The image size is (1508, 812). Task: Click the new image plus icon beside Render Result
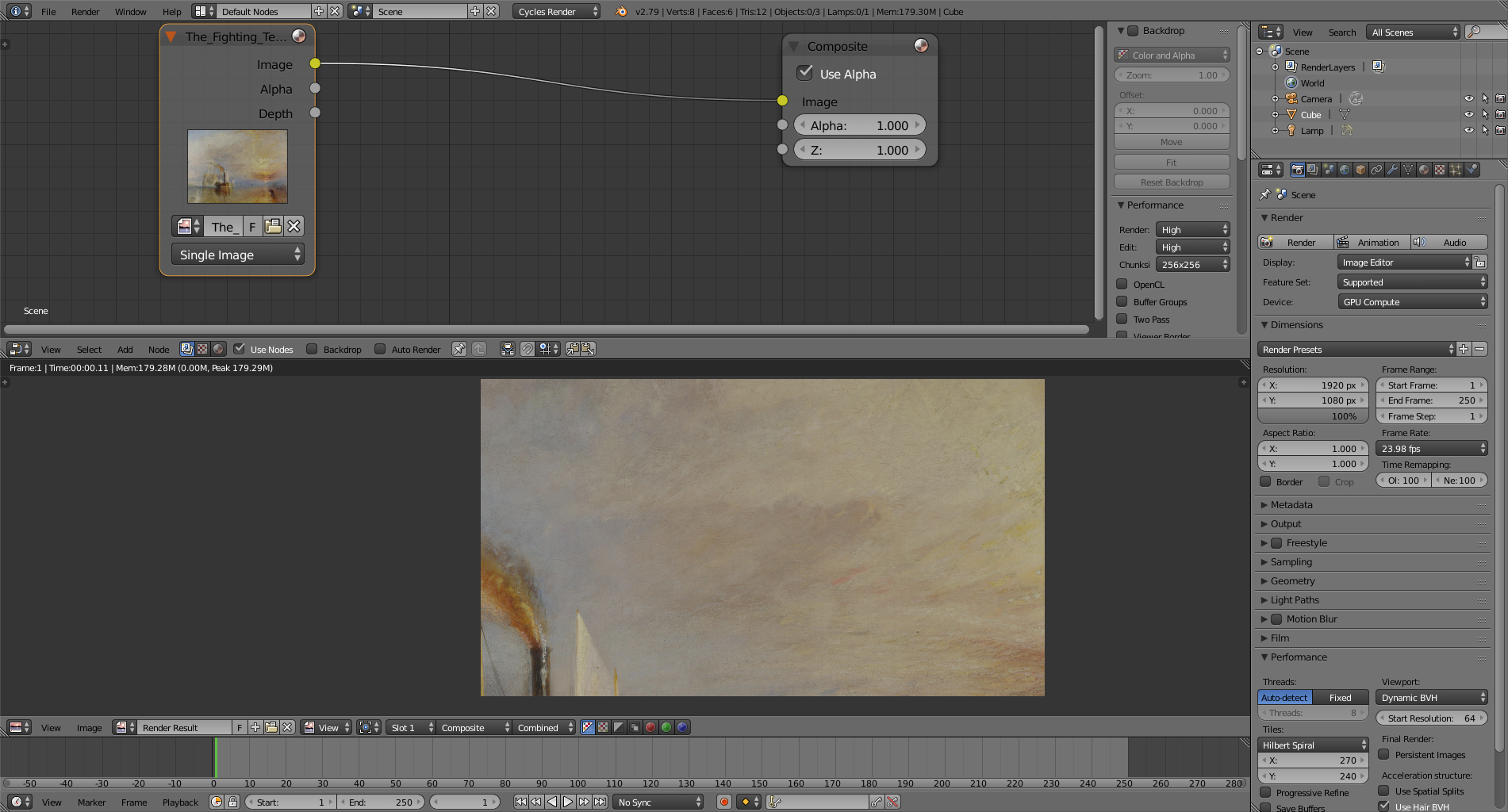coord(255,727)
